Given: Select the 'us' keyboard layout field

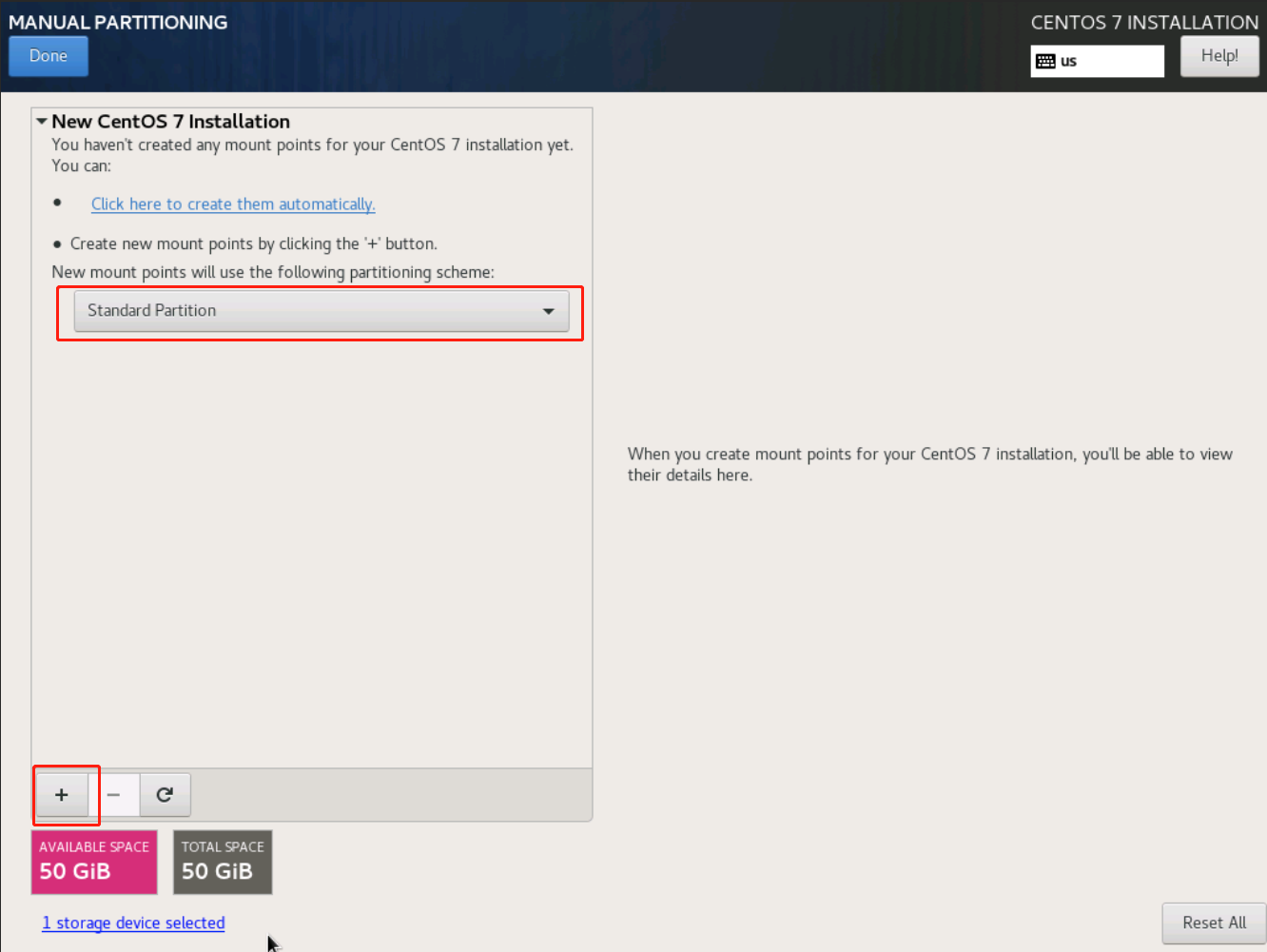Looking at the screenshot, I should 1108,62.
